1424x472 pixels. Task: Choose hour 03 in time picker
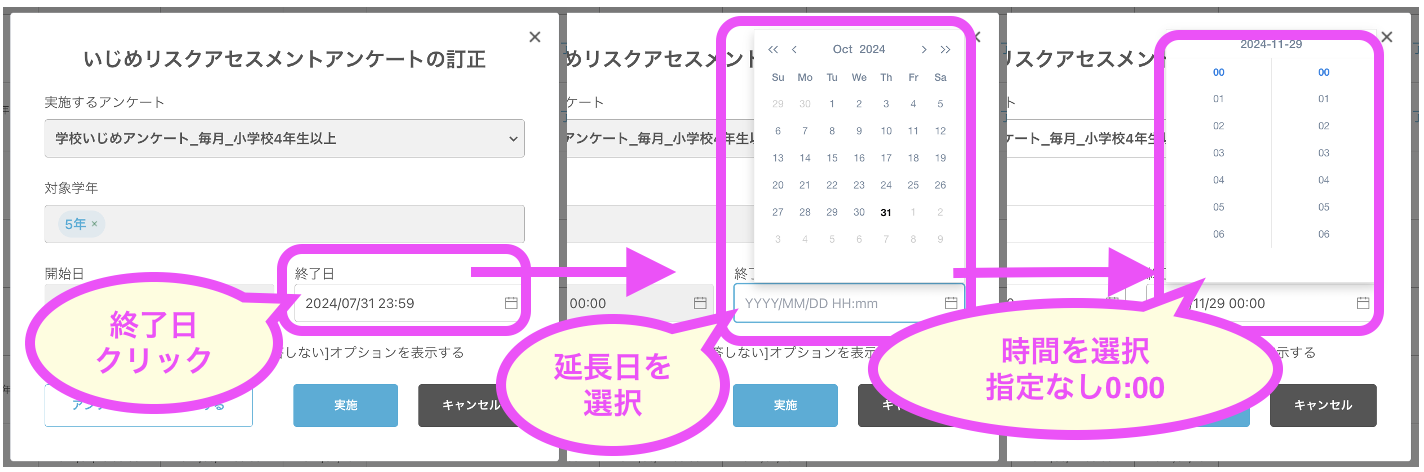(x=1218, y=153)
